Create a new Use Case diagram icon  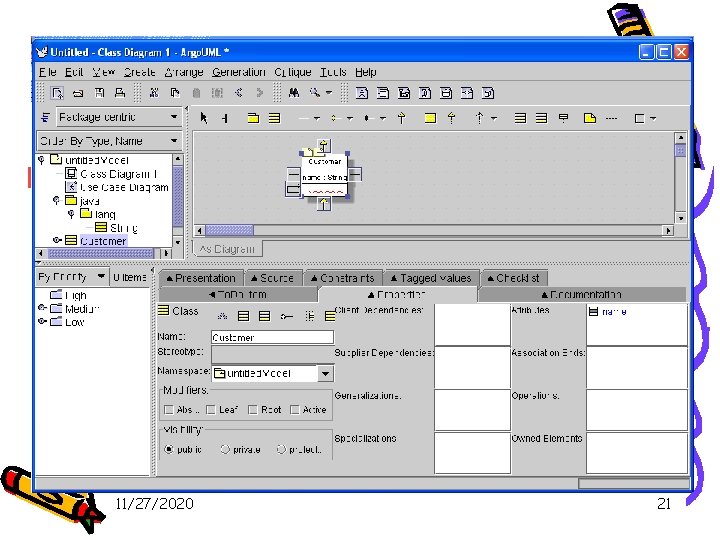tap(362, 93)
